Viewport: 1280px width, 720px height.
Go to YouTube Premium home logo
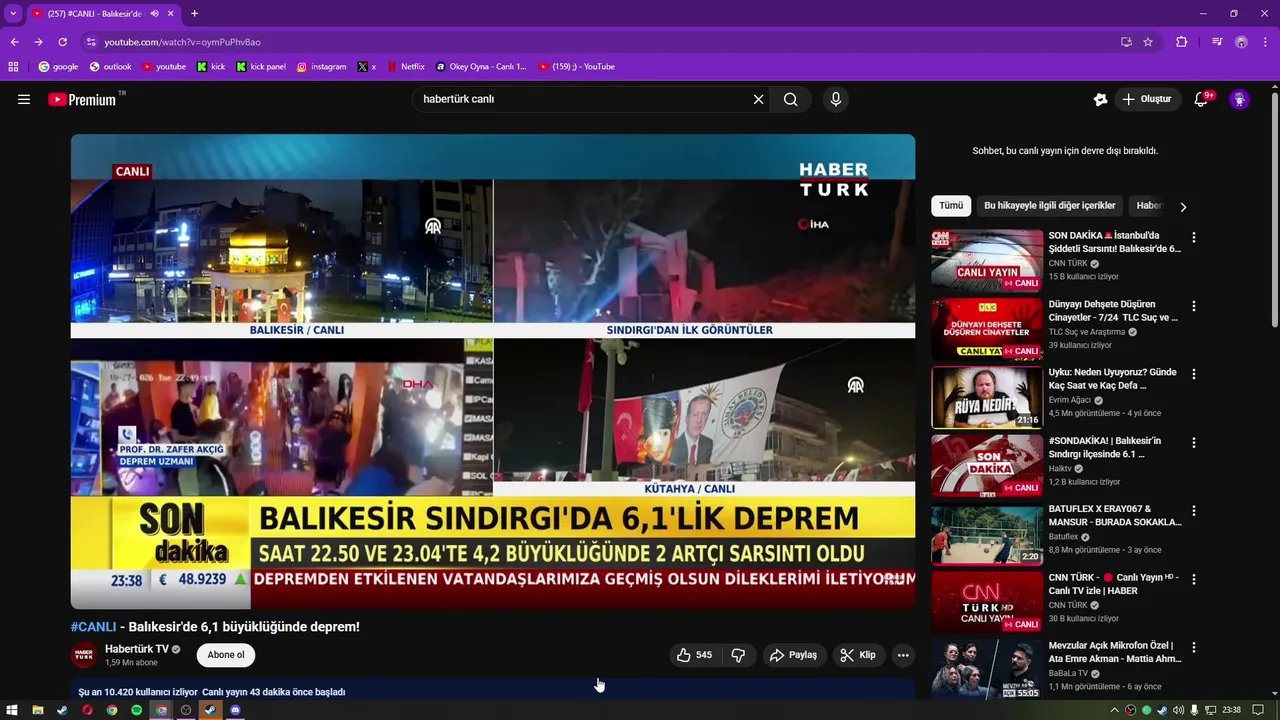click(x=82, y=99)
